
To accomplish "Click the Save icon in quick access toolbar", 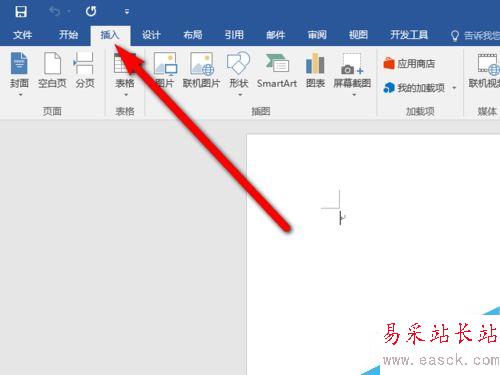I will coord(21,12).
